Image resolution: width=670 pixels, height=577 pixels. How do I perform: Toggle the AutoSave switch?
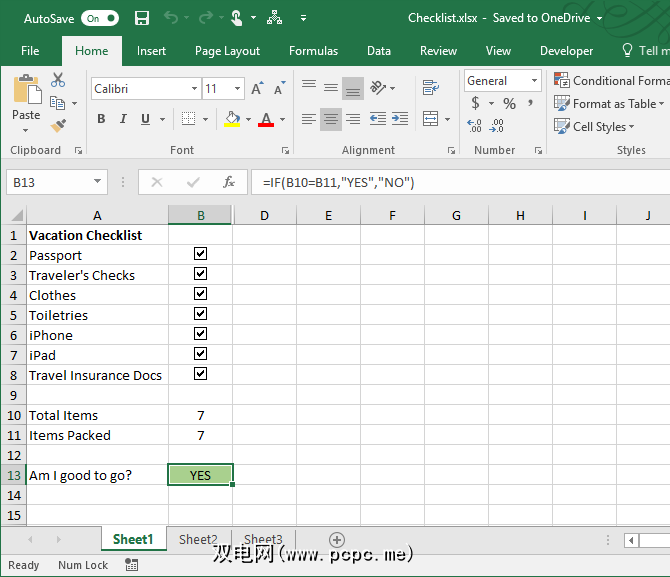click(x=100, y=18)
